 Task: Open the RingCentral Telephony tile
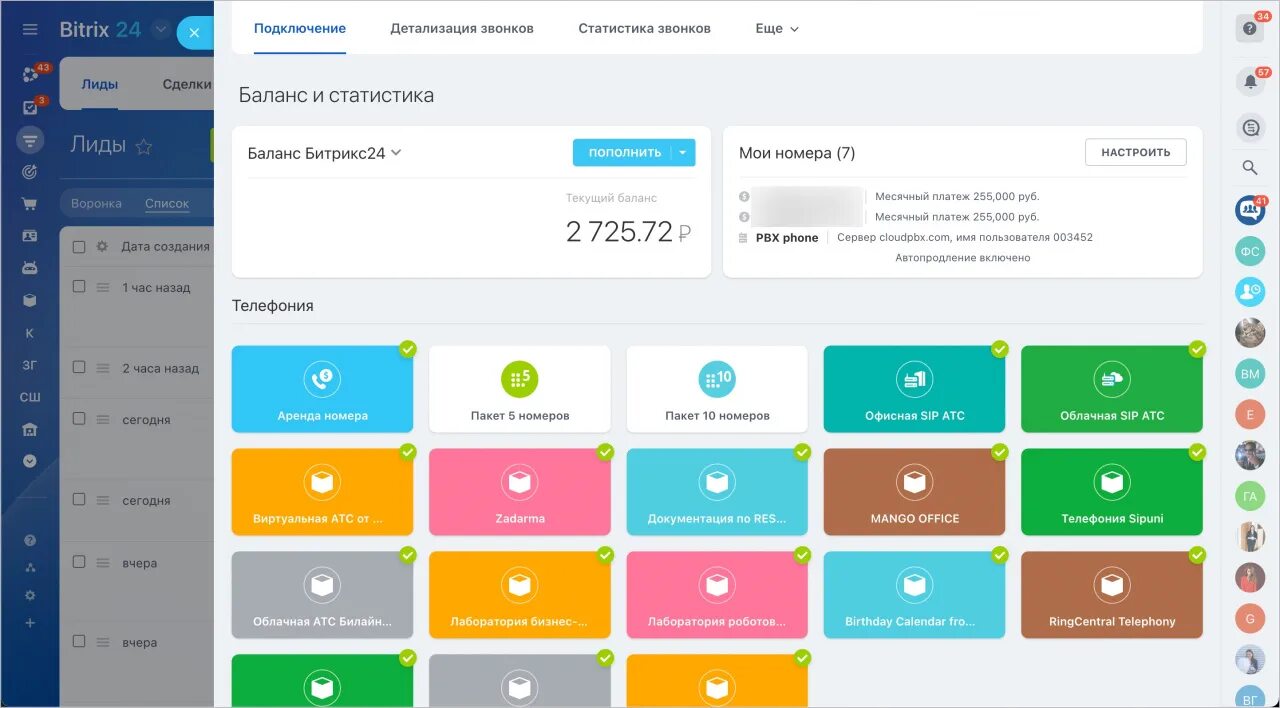[1112, 595]
